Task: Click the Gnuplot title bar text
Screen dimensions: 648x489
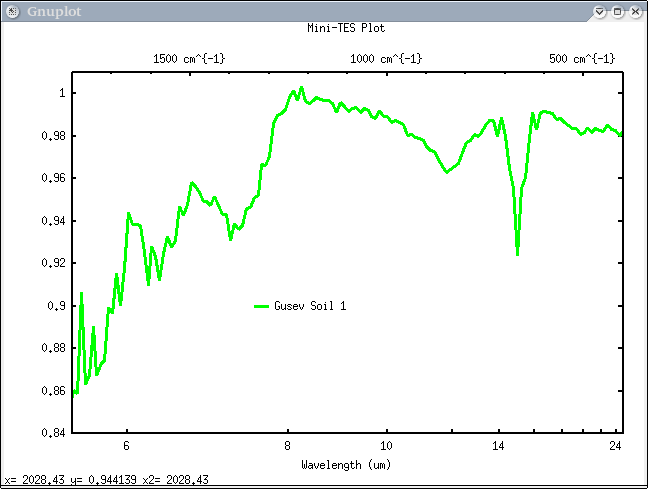Action: (54, 12)
